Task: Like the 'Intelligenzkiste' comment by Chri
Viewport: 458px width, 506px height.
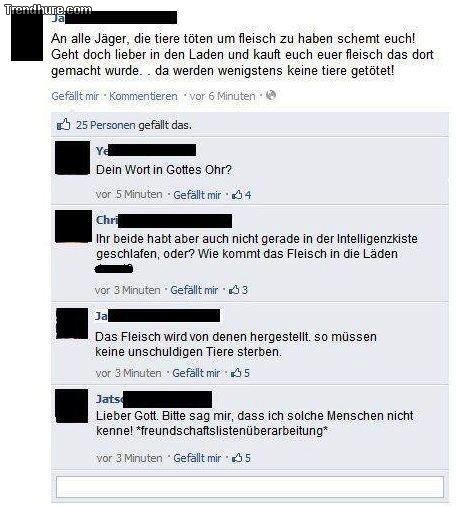Action: coord(194,290)
